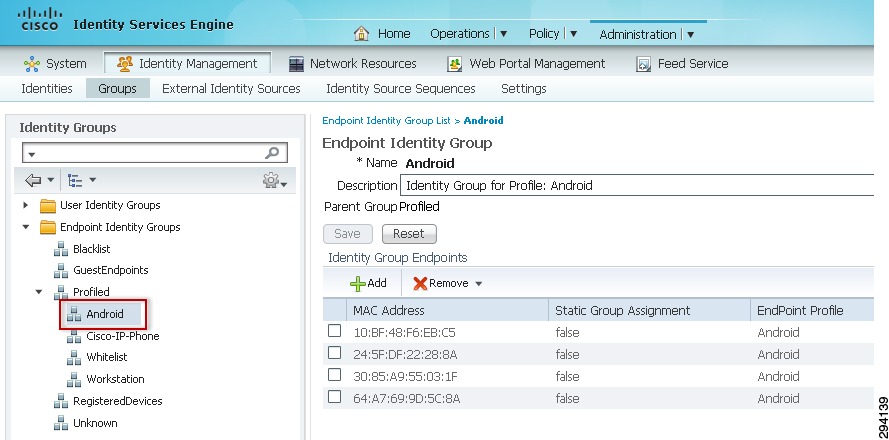Viewport: 889px width, 440px height.
Task: Open the dropdown arrow in the search box
Action: tap(32, 154)
